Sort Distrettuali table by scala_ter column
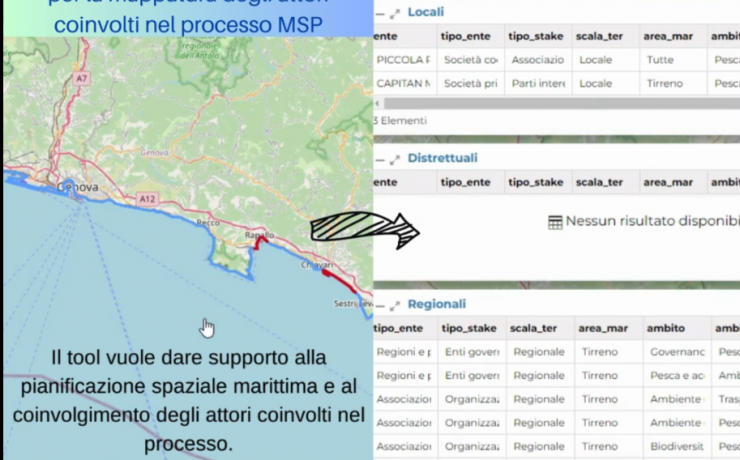 (x=600, y=182)
